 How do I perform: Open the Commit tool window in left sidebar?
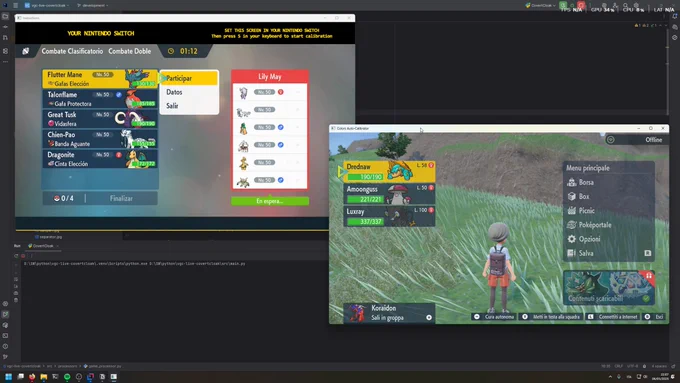(5, 27)
